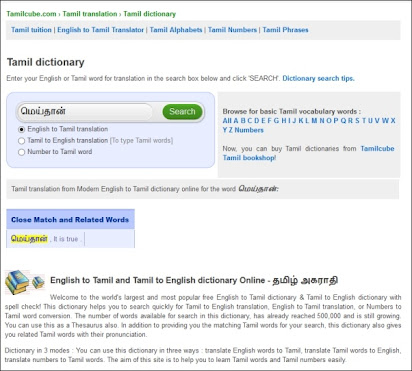Browse vocabulary words starting with E
This screenshot has width=412, height=371.
coord(263,121)
